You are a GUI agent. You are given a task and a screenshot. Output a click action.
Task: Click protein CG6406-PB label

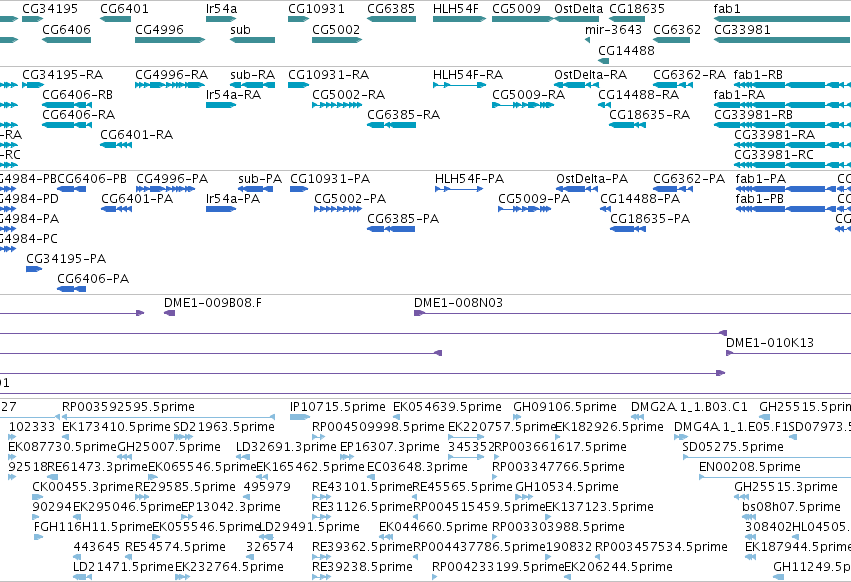coord(92,179)
